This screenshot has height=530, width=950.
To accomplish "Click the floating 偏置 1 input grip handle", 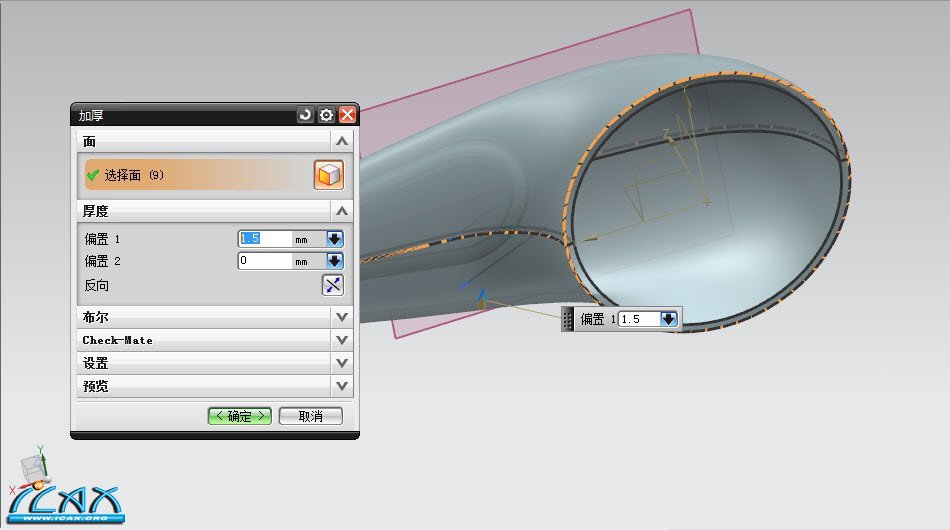I will coord(567,319).
